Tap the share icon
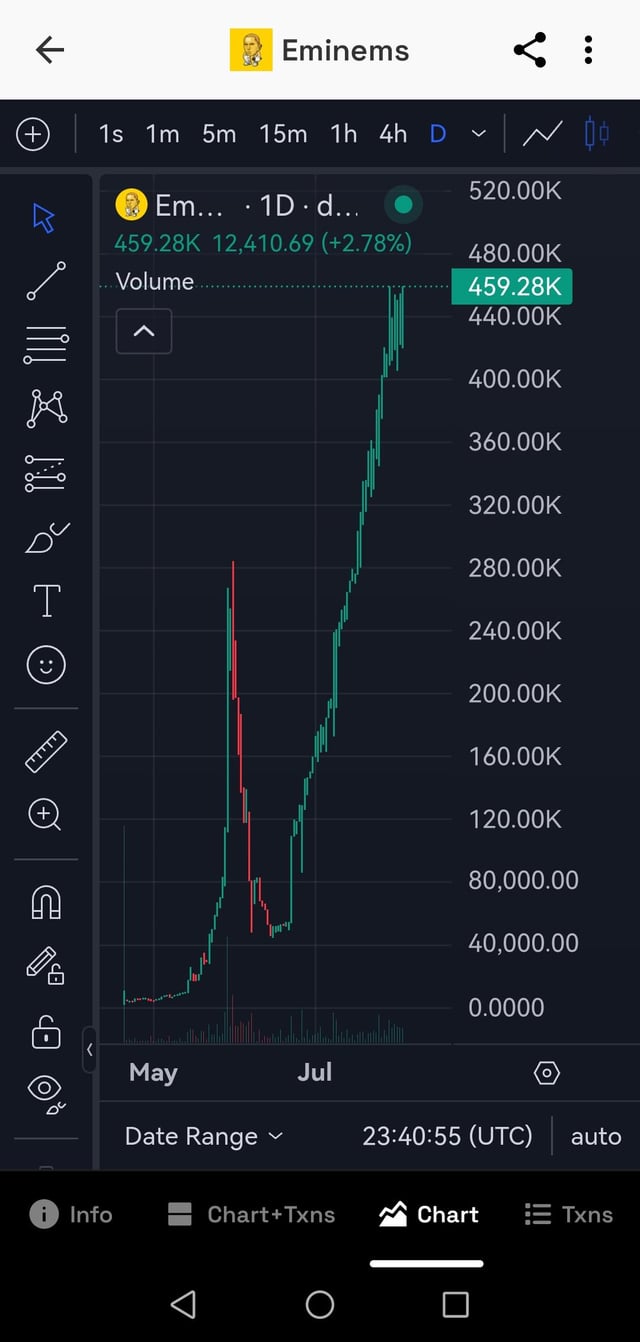 (529, 50)
